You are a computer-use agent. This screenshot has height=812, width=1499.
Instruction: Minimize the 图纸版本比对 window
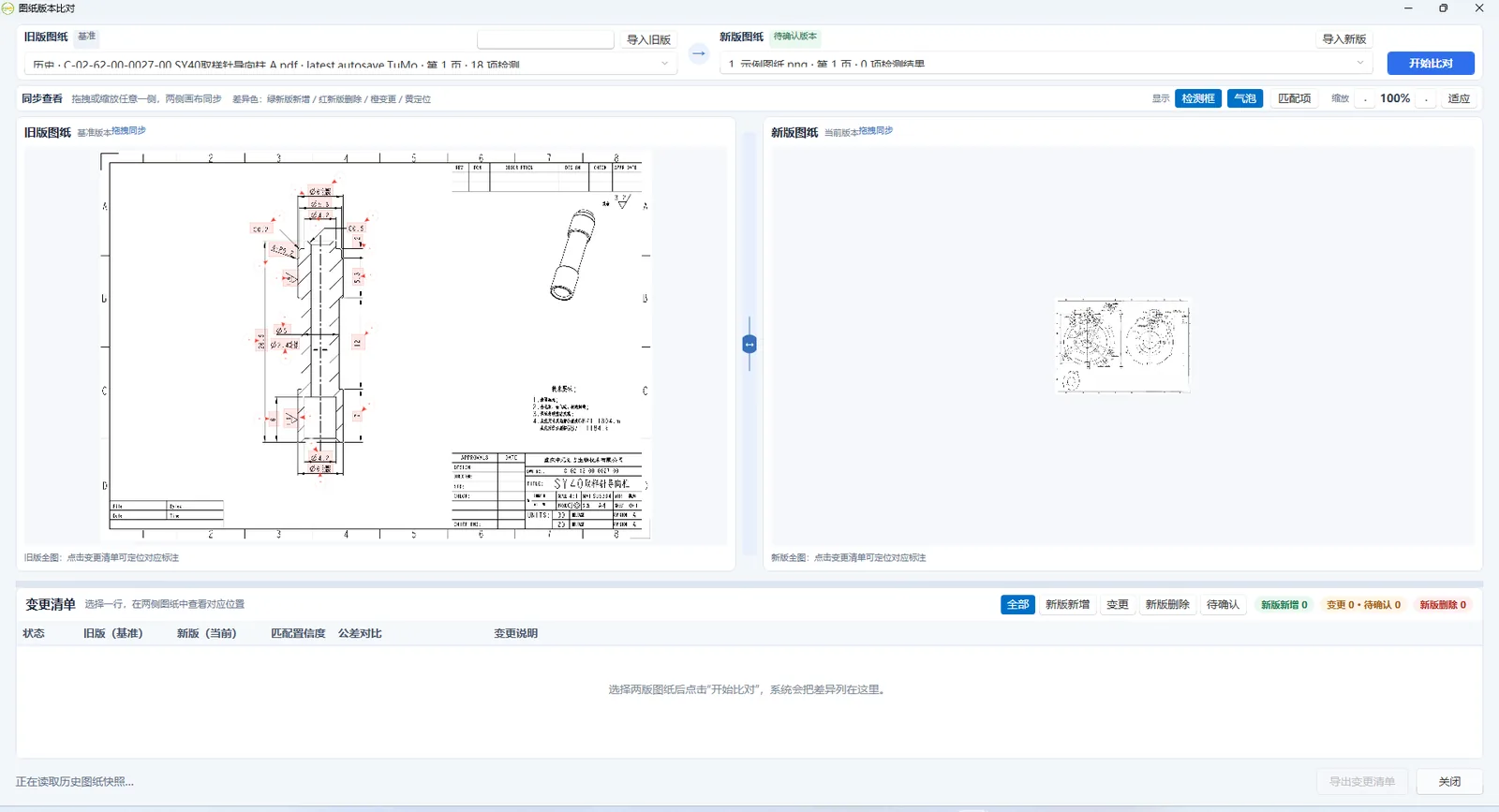(1408, 8)
